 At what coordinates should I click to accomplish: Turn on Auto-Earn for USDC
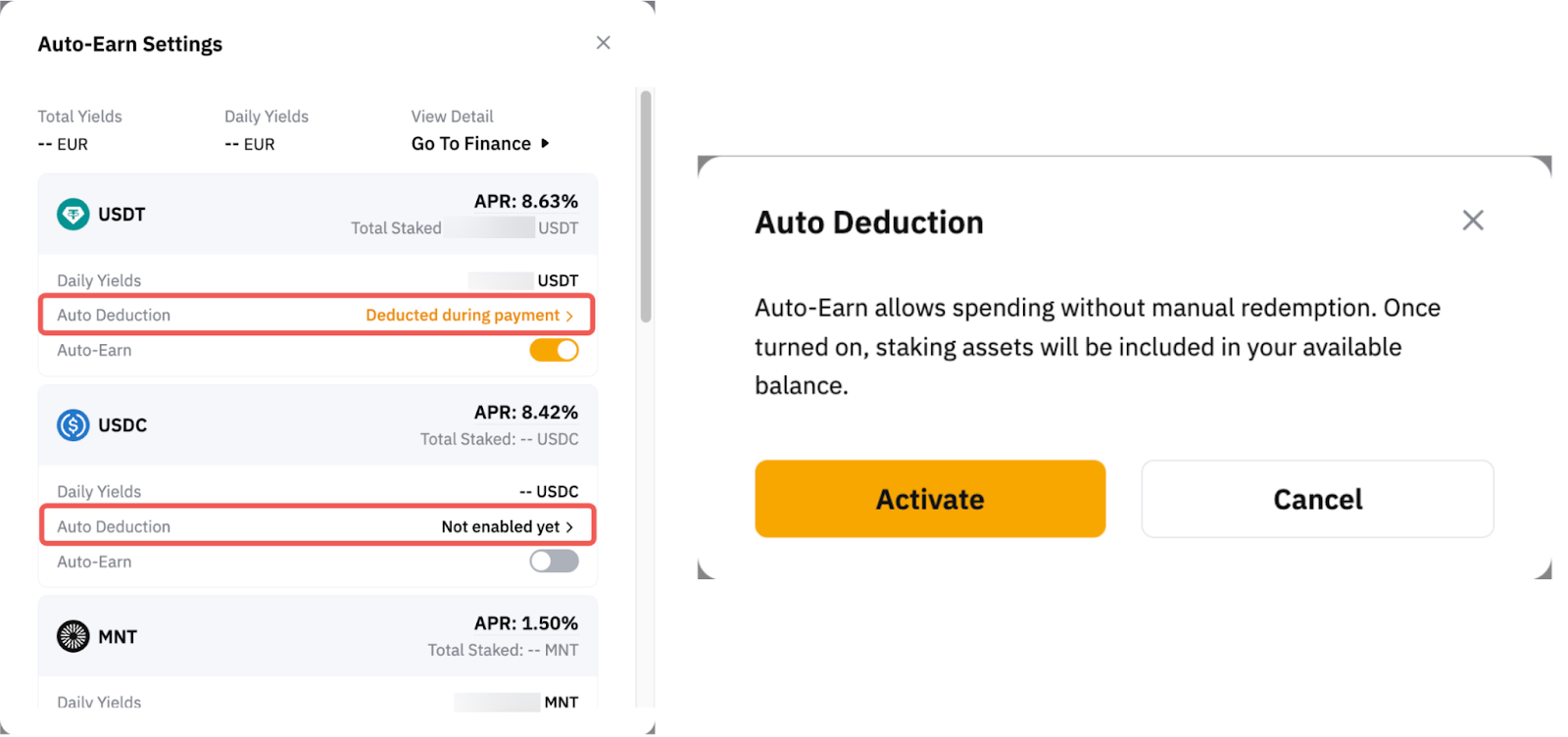click(x=554, y=562)
